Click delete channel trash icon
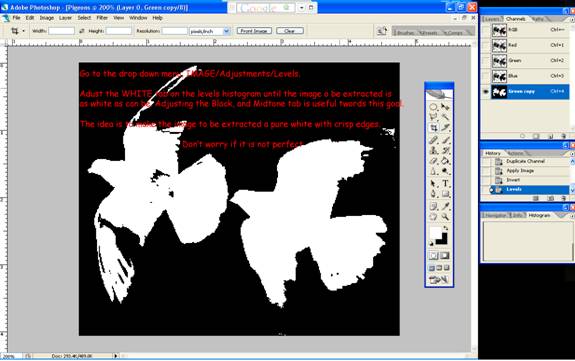 (x=564, y=136)
